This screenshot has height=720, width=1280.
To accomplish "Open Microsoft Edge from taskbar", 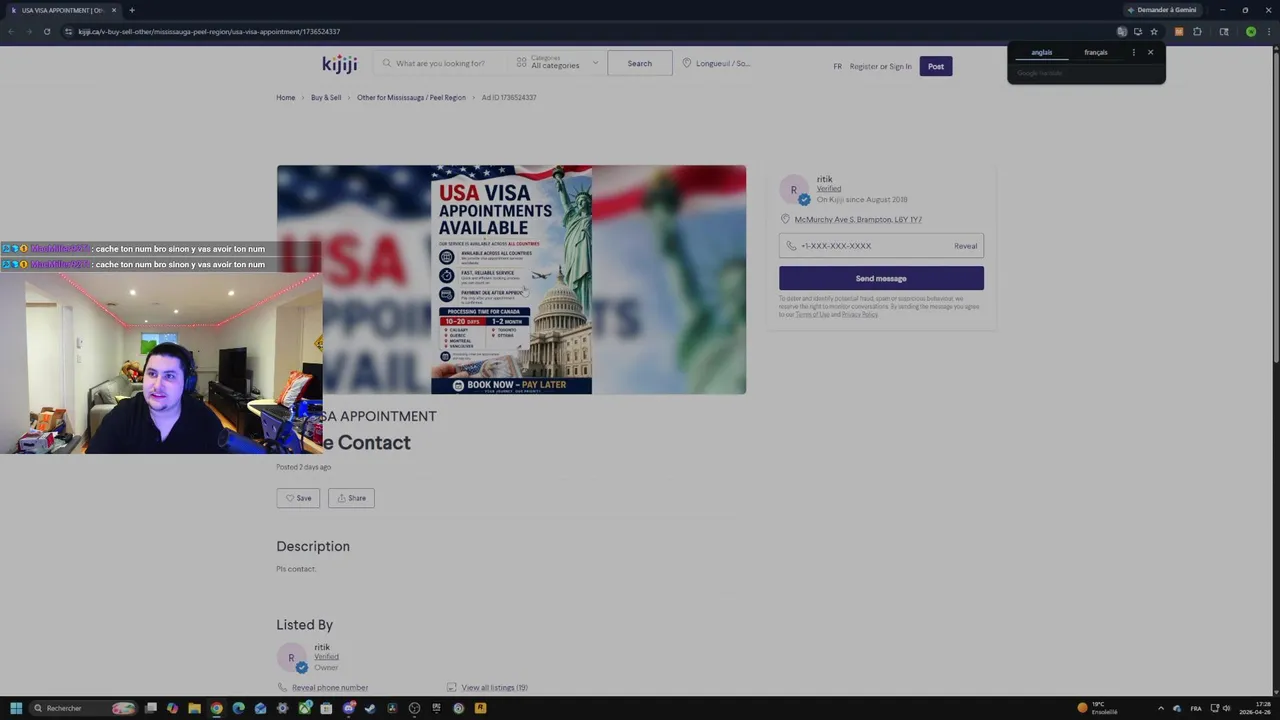I will tap(238, 708).
